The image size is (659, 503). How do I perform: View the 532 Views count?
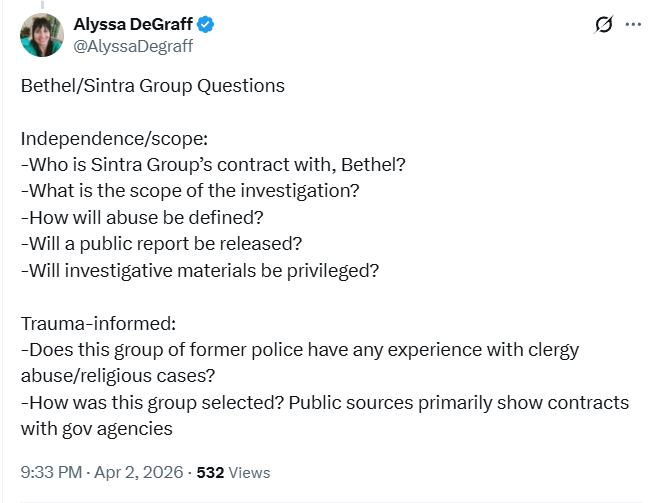(x=233, y=472)
